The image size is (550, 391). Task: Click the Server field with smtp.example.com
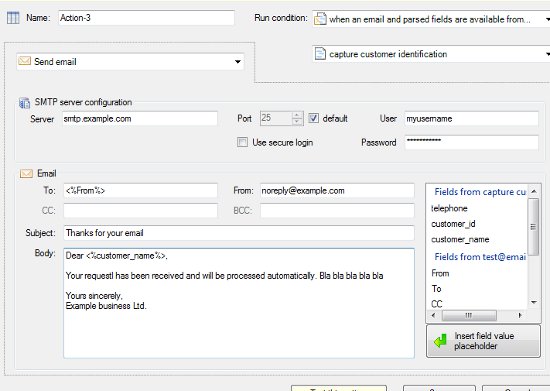(140, 119)
